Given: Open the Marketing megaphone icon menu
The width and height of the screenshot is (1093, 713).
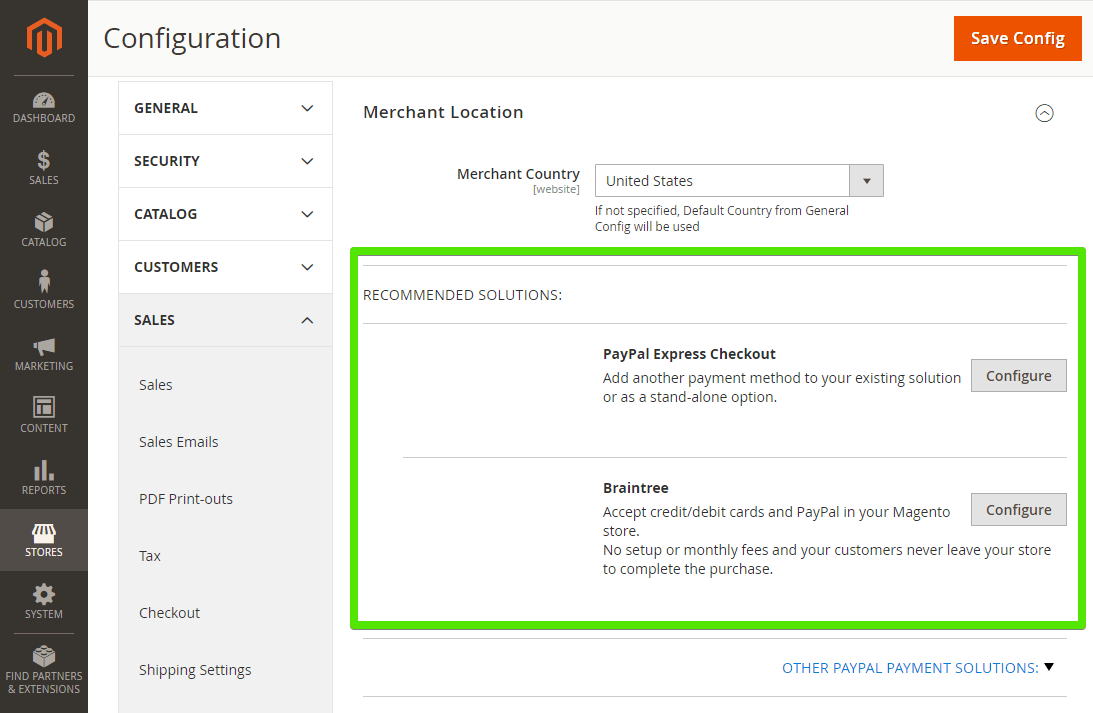Looking at the screenshot, I should click(44, 354).
